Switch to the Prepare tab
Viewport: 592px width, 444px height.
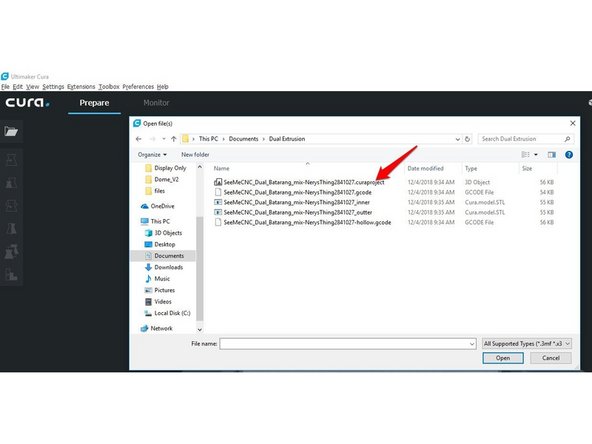tap(94, 103)
